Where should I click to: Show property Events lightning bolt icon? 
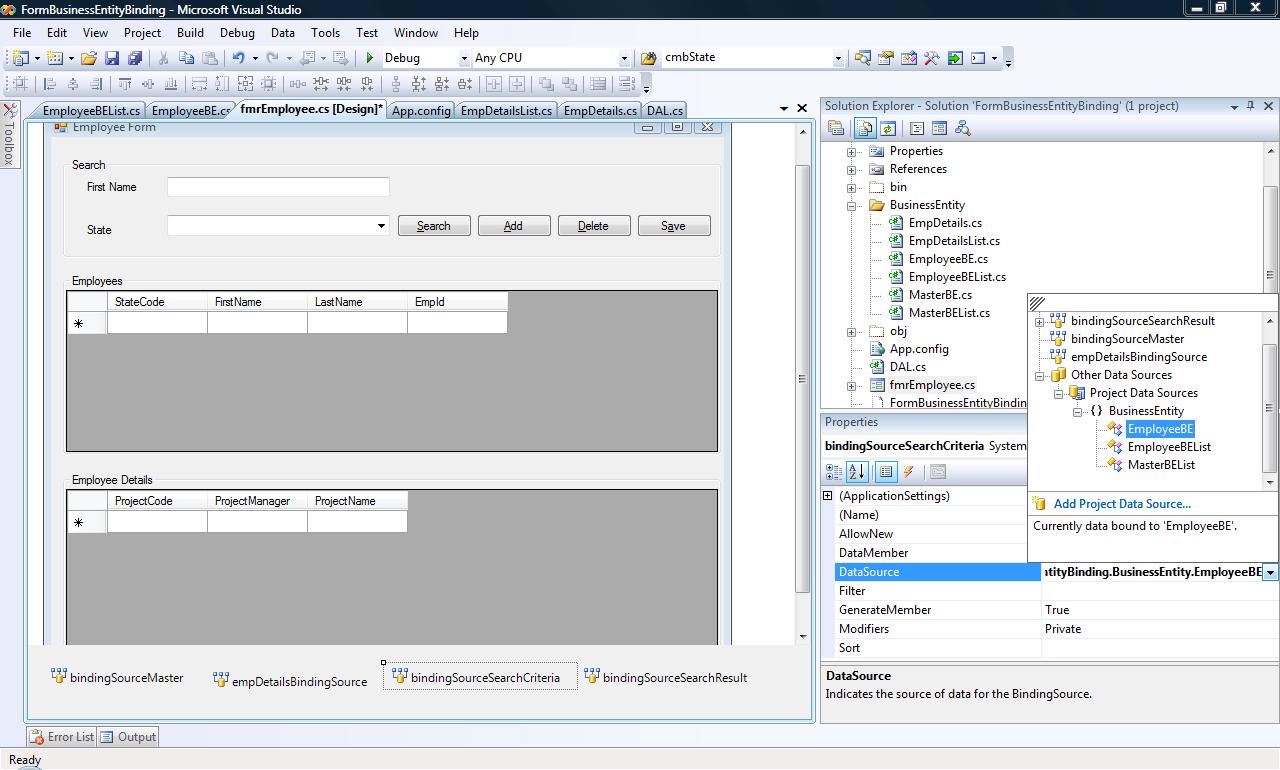(x=909, y=472)
